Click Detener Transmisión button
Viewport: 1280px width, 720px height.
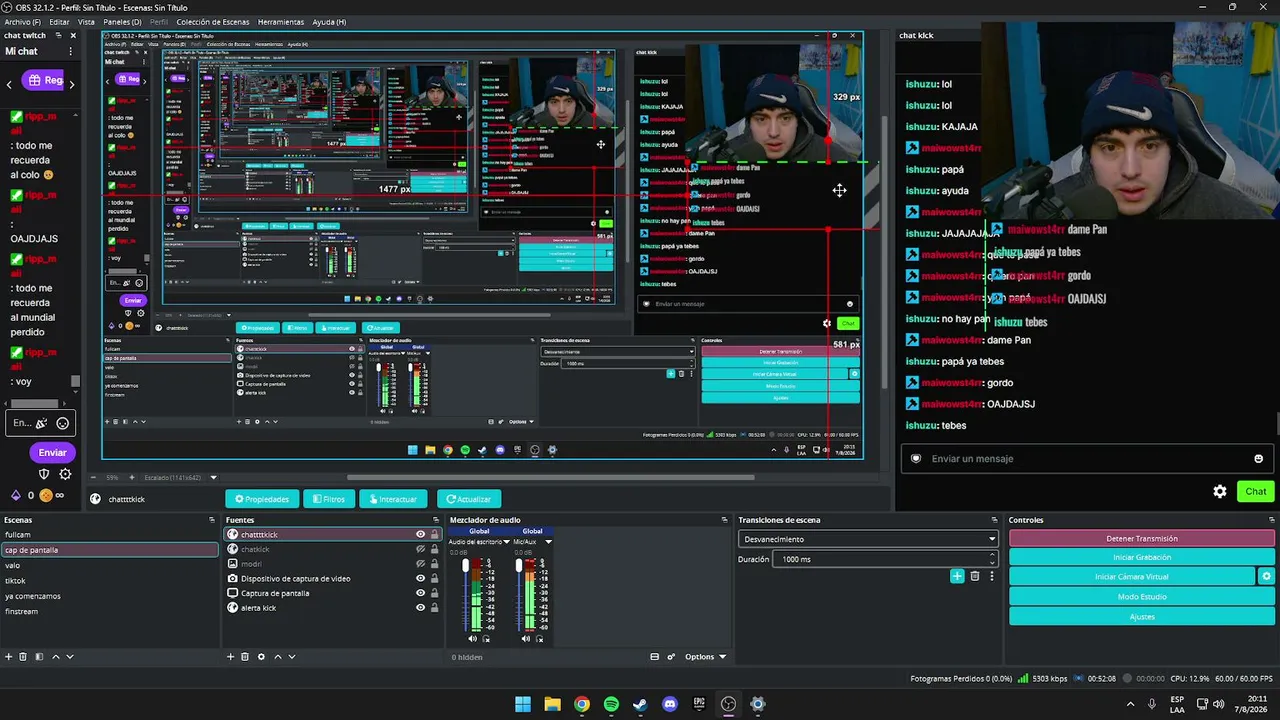[x=1142, y=538]
